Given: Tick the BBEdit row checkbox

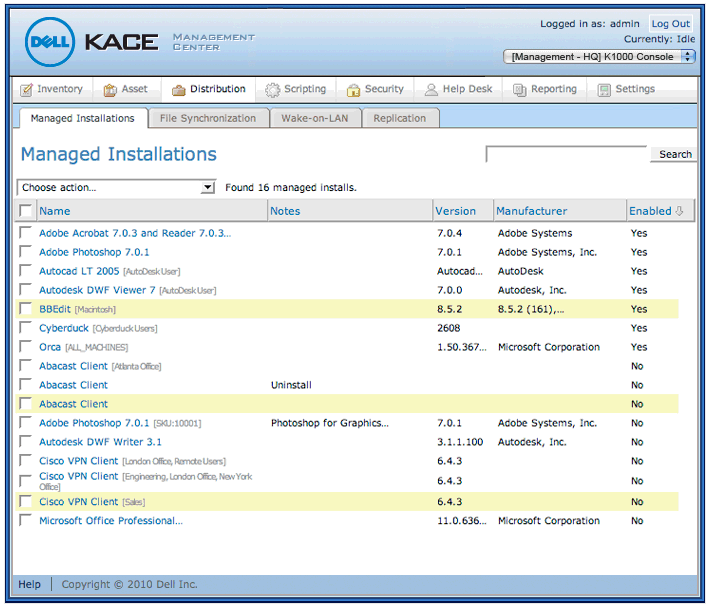Looking at the screenshot, I should pos(26,309).
